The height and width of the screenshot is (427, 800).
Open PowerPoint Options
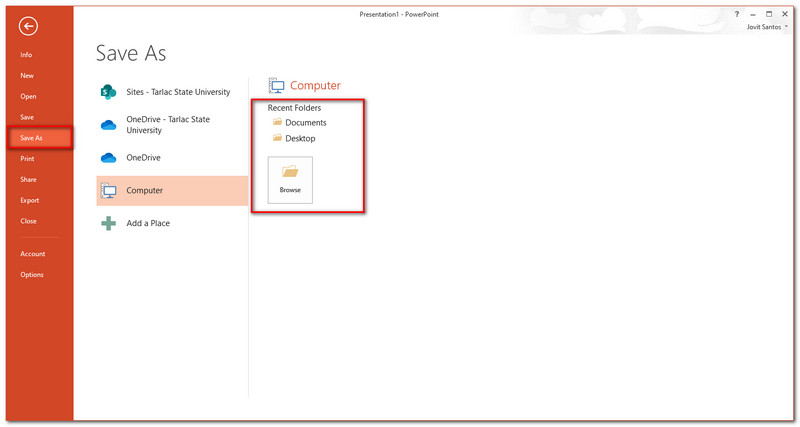coord(32,275)
